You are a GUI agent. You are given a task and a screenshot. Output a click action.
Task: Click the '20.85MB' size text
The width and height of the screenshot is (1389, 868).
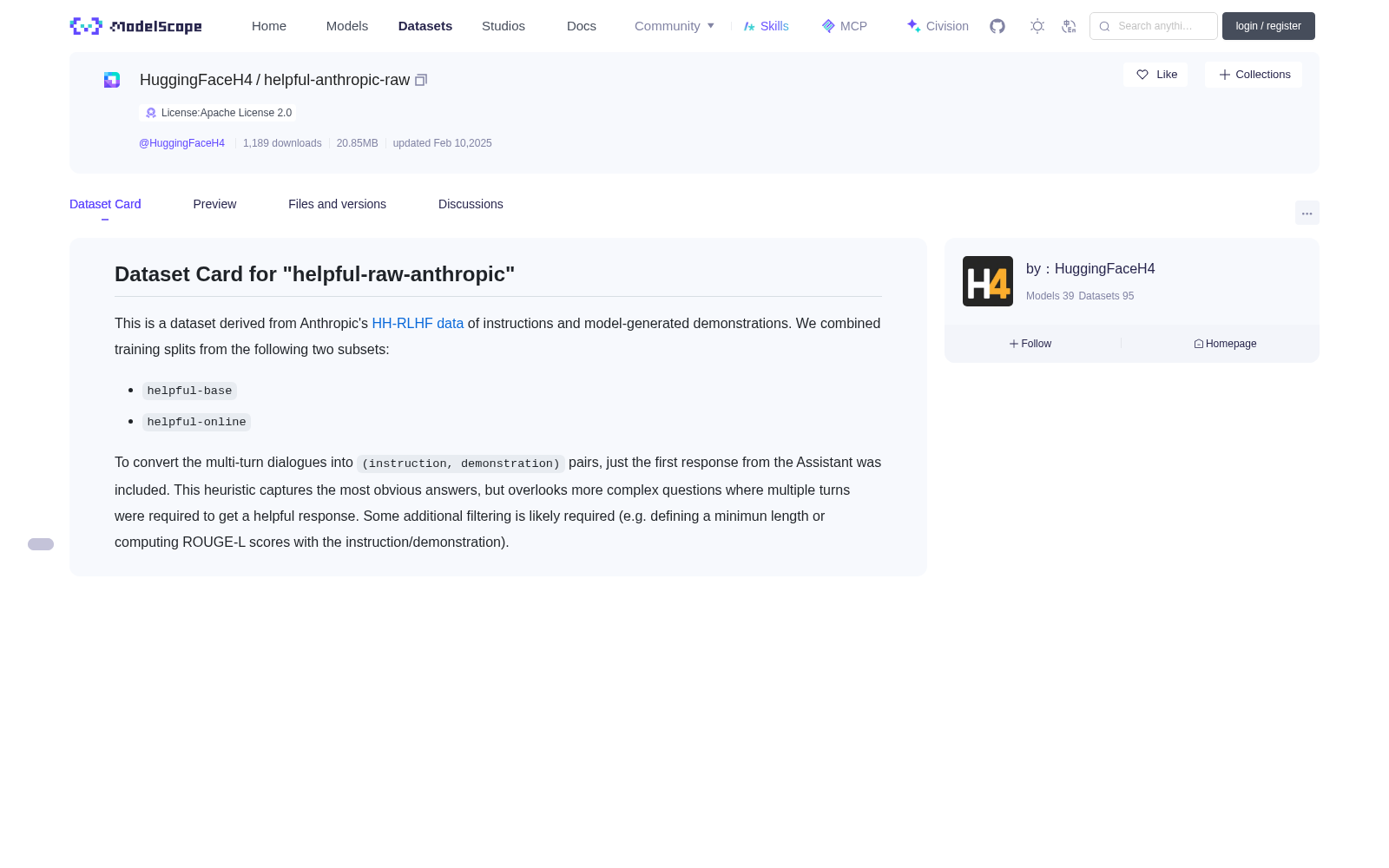[357, 143]
